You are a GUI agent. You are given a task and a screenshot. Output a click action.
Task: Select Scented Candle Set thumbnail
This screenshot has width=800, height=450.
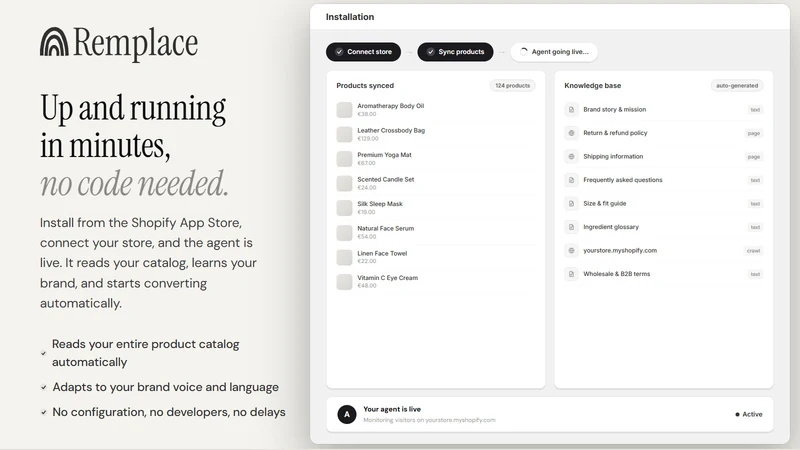click(x=344, y=183)
